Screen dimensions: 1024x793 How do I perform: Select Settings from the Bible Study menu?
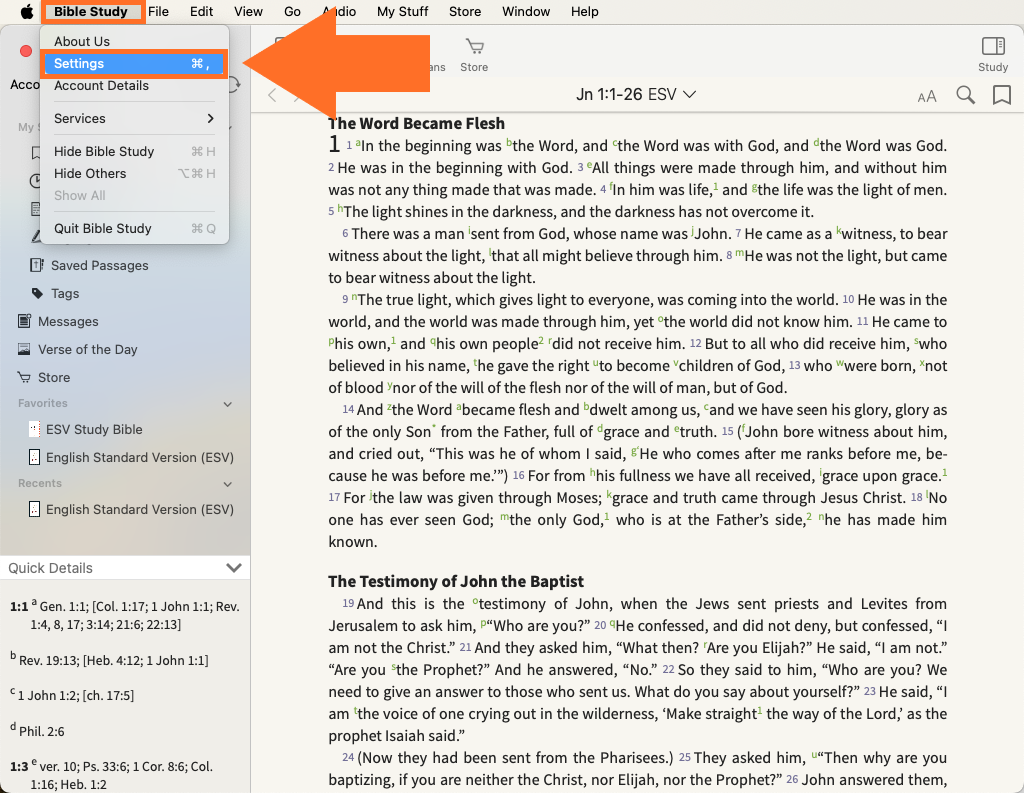point(134,63)
